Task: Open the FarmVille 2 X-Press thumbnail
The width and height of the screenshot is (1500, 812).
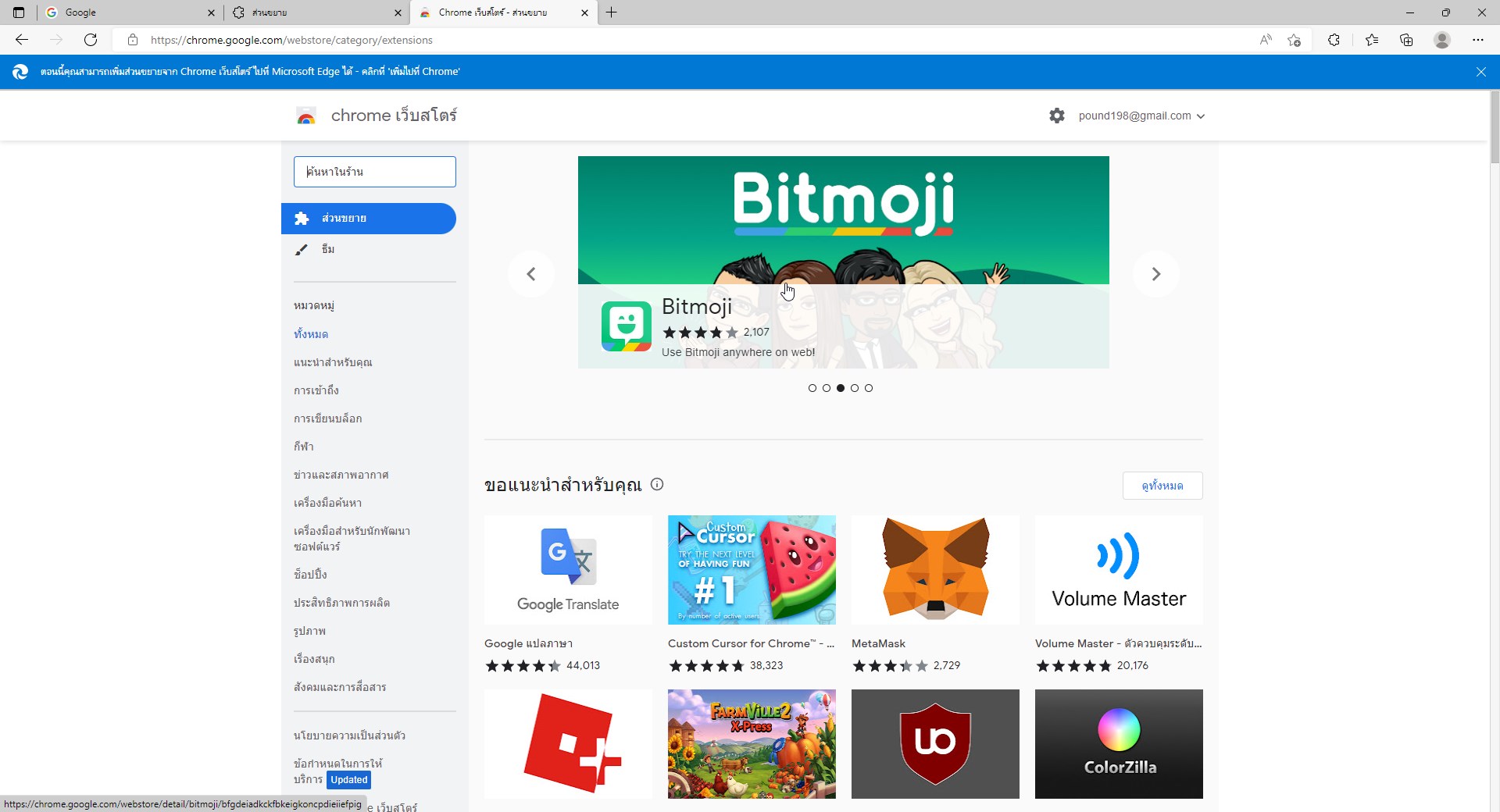Action: click(752, 744)
